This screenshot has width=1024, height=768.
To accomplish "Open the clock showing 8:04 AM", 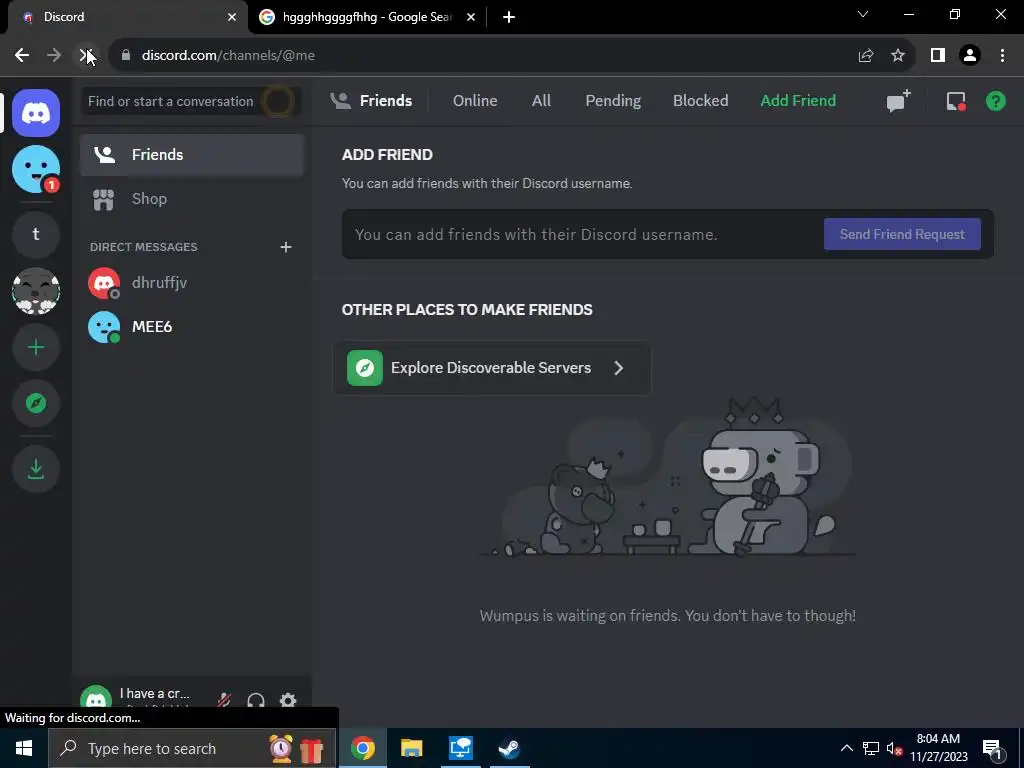I will pos(938,748).
